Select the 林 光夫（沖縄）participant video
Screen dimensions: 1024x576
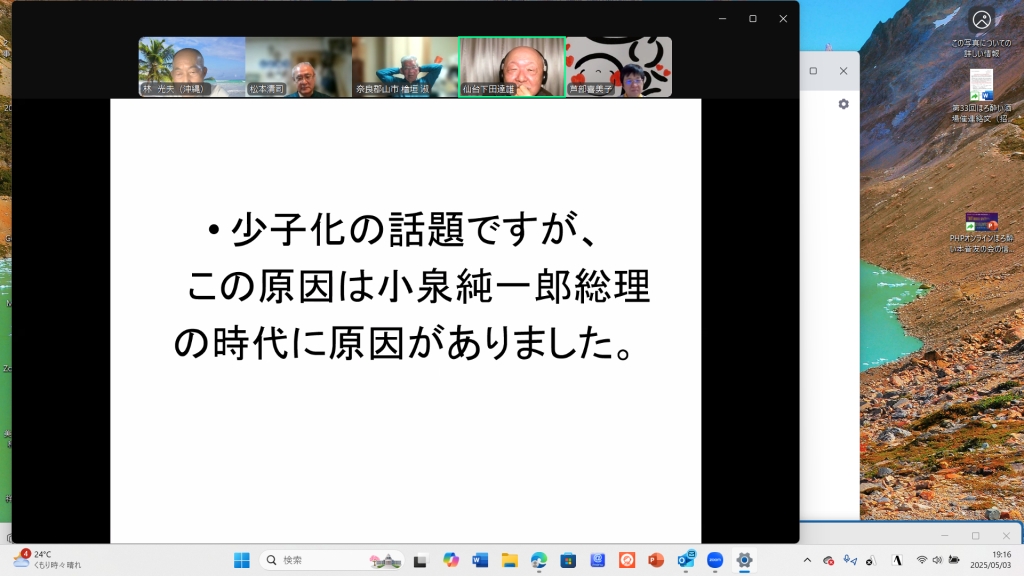[192, 67]
